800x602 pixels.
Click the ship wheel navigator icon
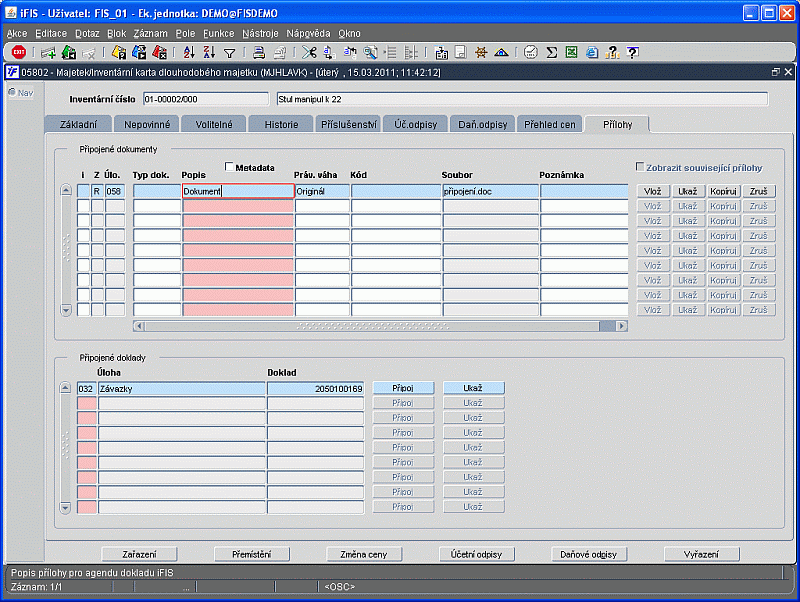coord(481,52)
